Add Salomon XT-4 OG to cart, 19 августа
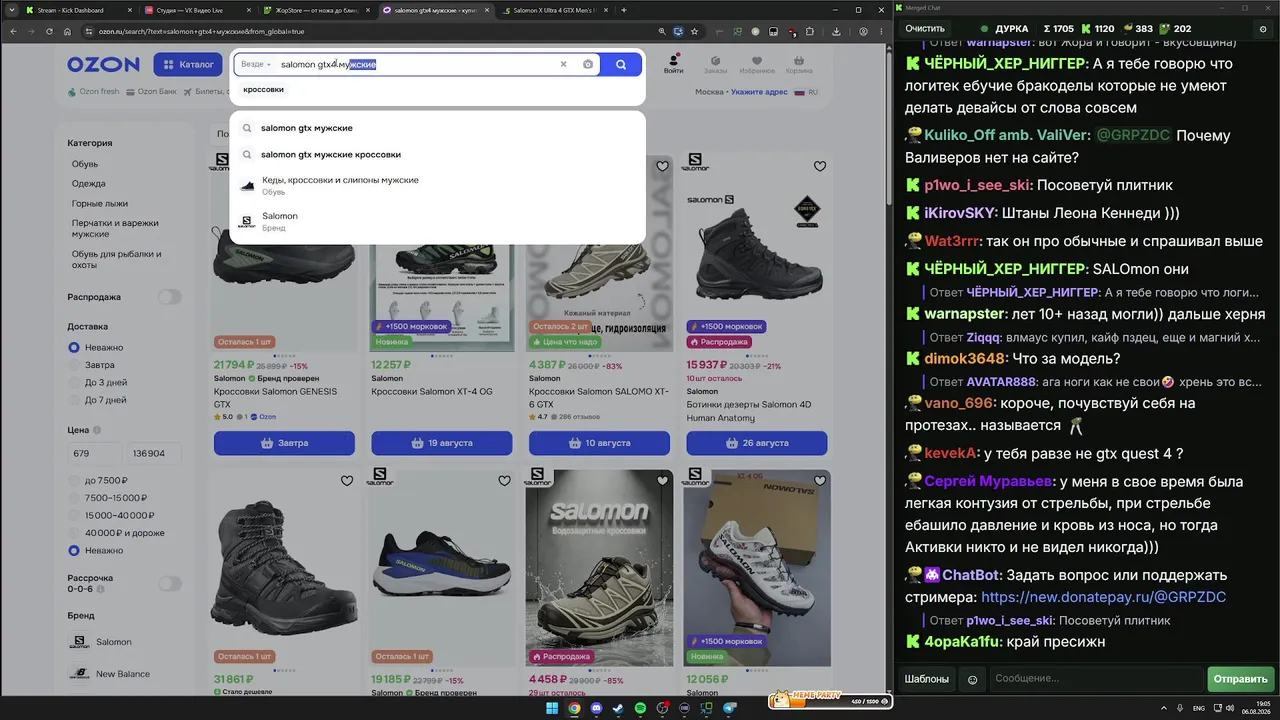Screen dimensions: 1280x720 (x=441, y=443)
